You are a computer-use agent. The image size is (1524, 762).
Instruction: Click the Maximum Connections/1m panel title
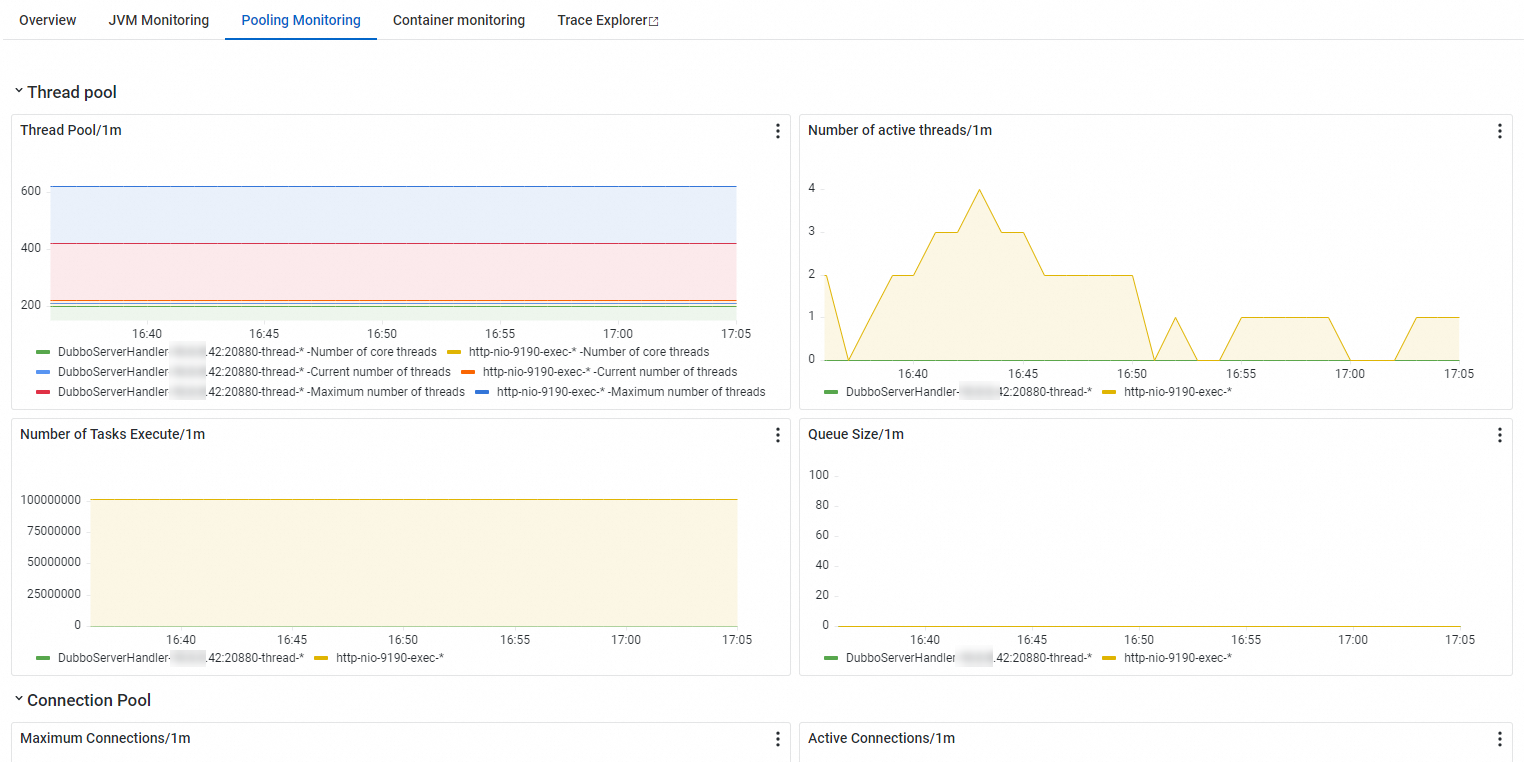(x=105, y=738)
